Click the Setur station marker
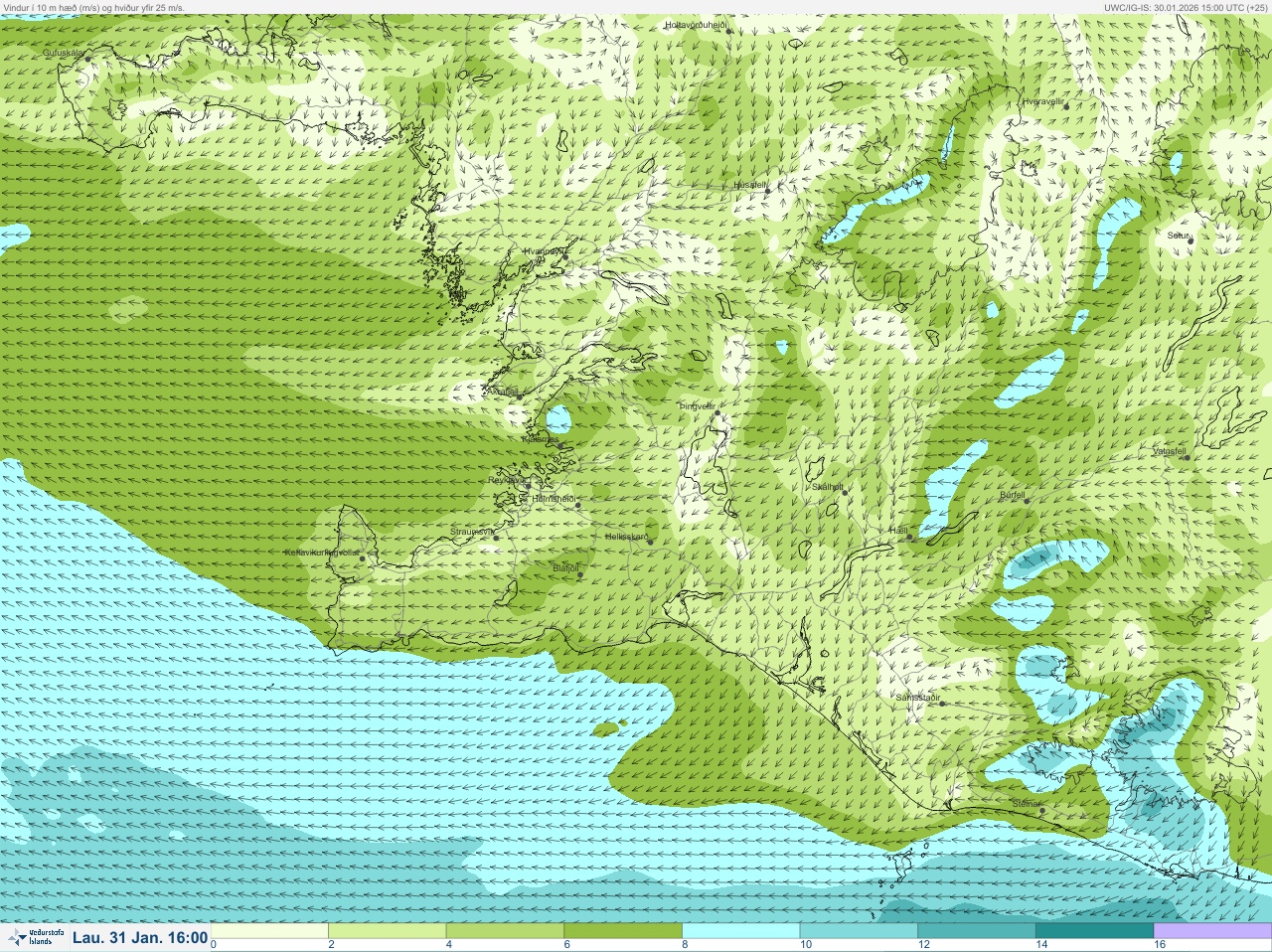Image resolution: width=1272 pixels, height=952 pixels. pyautogui.click(x=1191, y=240)
